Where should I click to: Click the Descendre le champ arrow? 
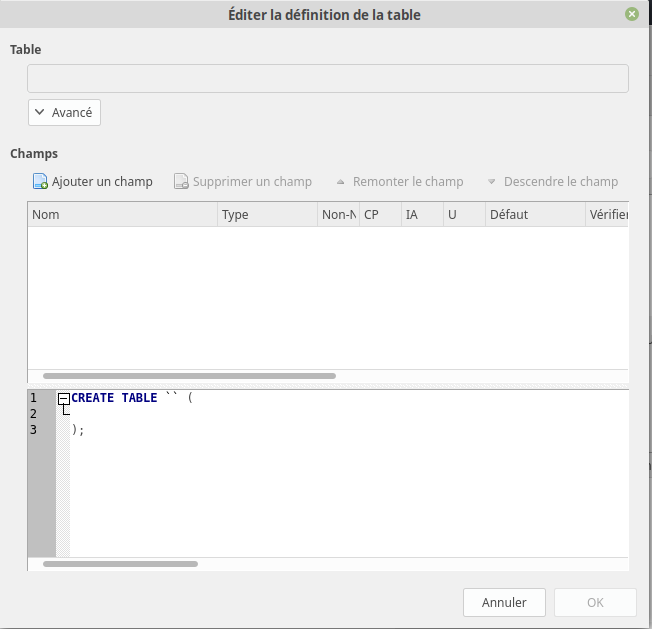pyautogui.click(x=492, y=182)
